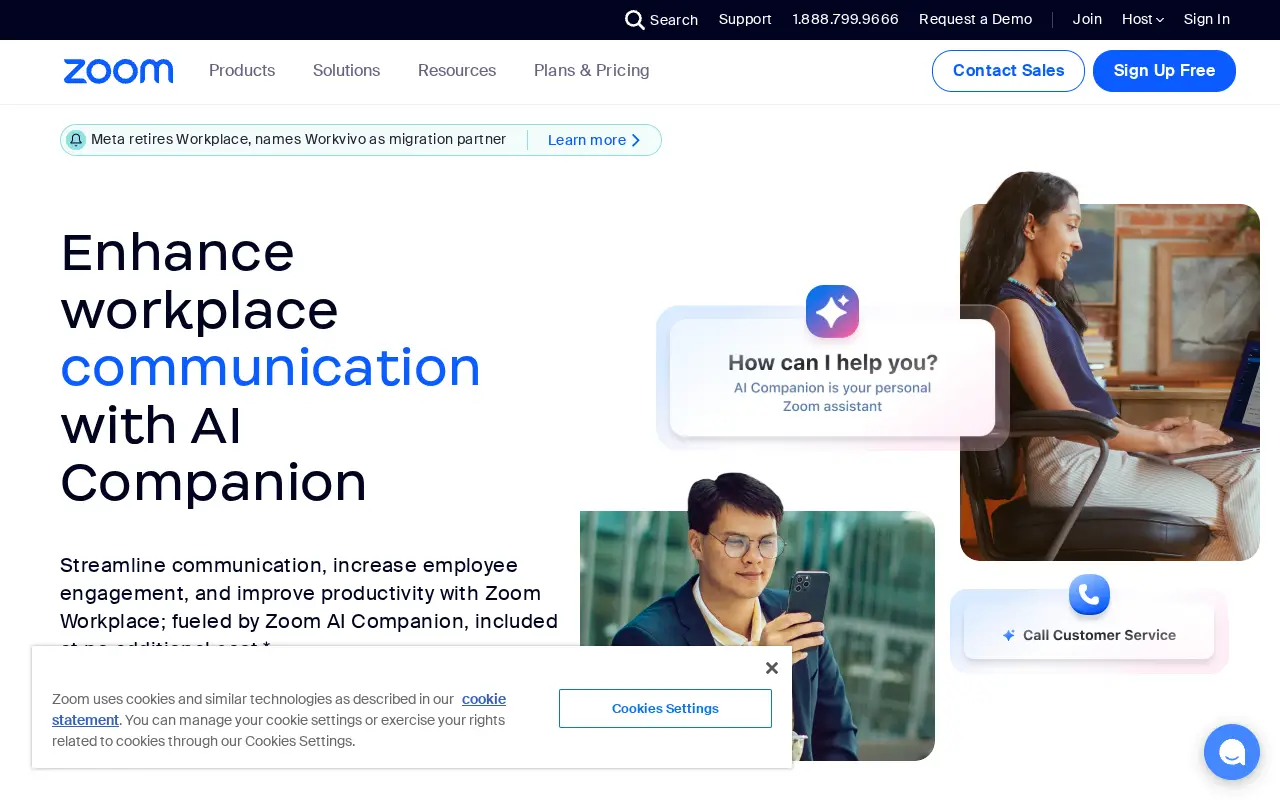Click the blue phone icon
The height and width of the screenshot is (800, 1280).
point(1089,595)
